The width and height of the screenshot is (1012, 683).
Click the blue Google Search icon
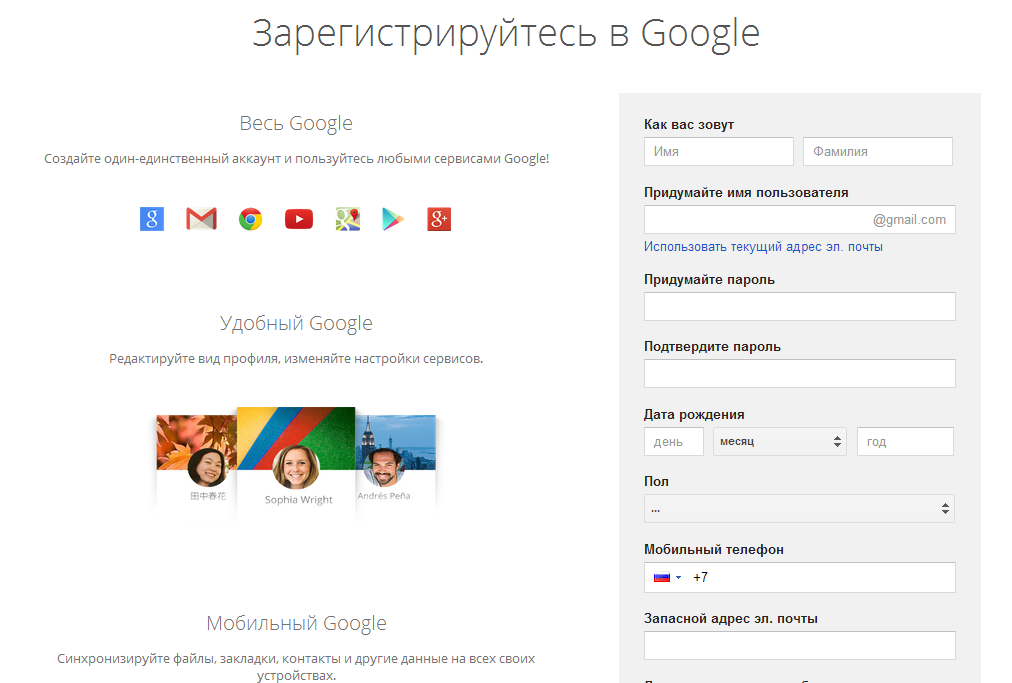pyautogui.click(x=152, y=219)
